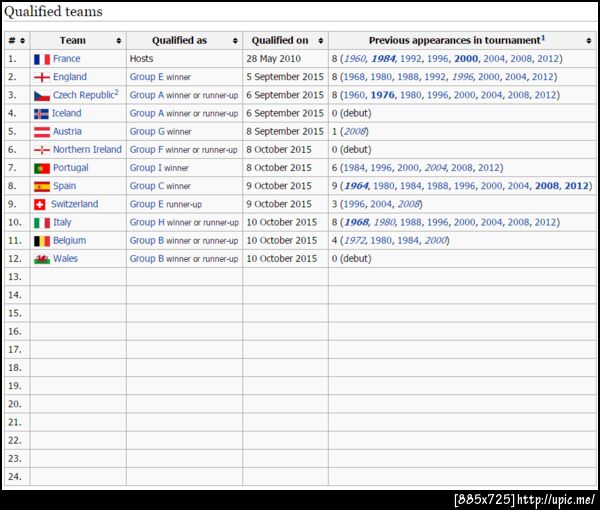
Task: Select the Hosts cell in France row
Action: coord(184,59)
